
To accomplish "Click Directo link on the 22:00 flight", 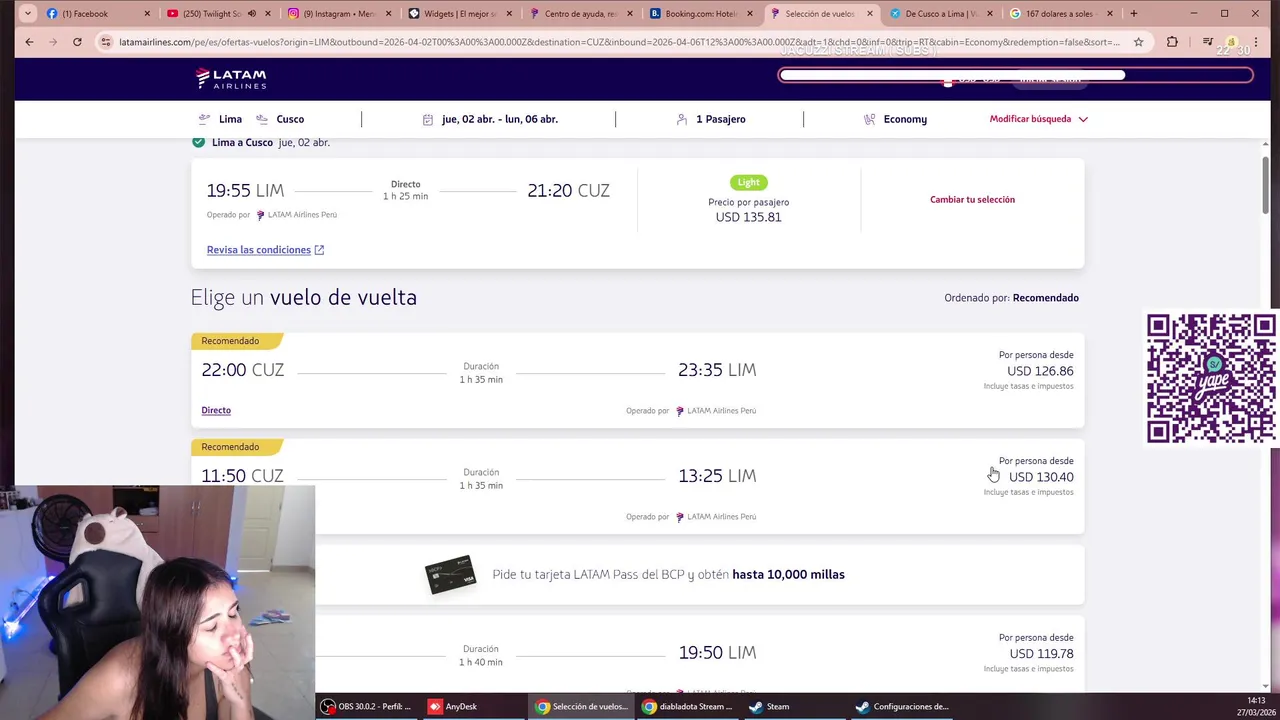I will tap(216, 410).
